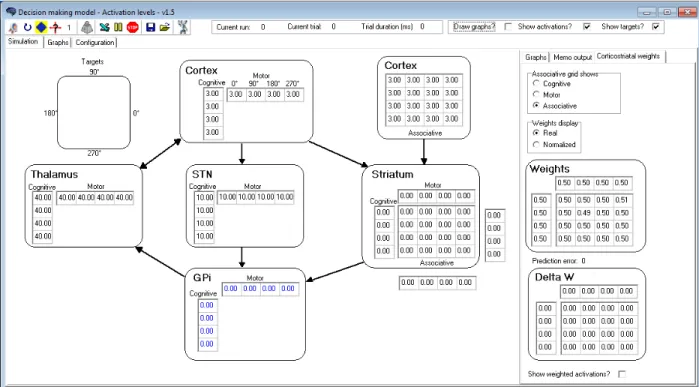699x387 pixels.
Task: Click the application brain icon in title bar
Action: click(x=11, y=12)
